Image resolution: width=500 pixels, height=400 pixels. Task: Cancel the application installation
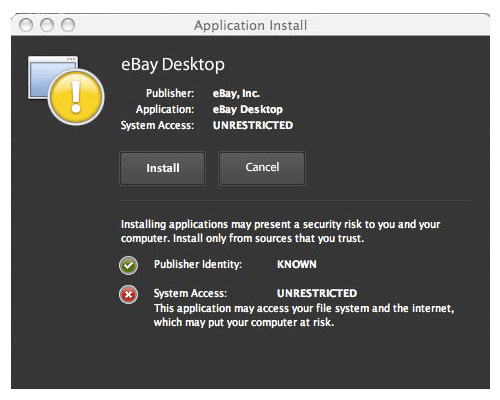tap(262, 168)
